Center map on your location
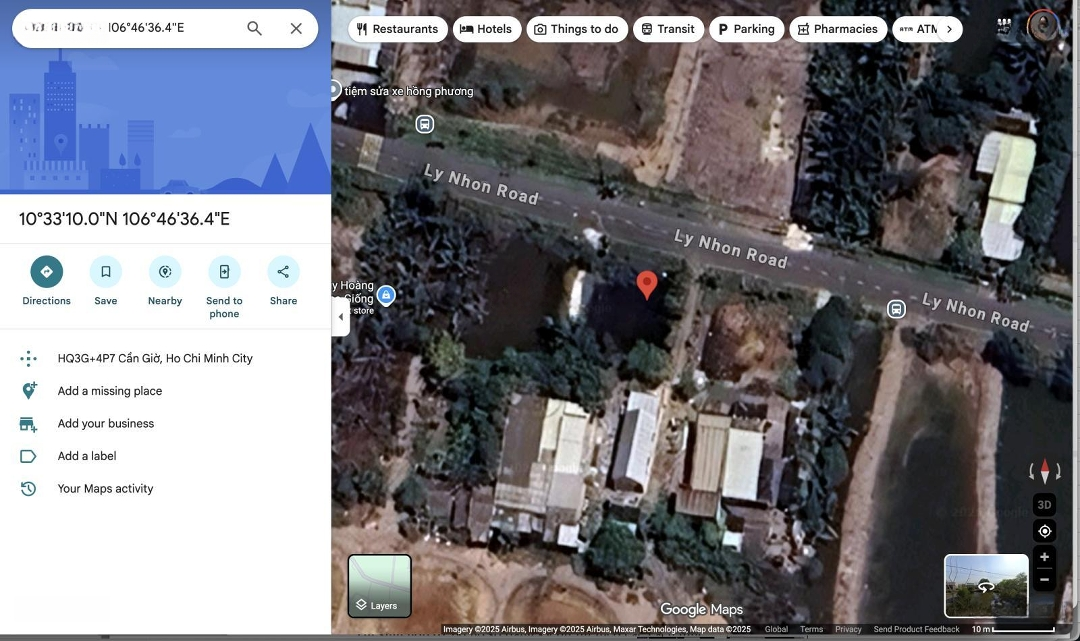The height and width of the screenshot is (641, 1080). (1044, 531)
